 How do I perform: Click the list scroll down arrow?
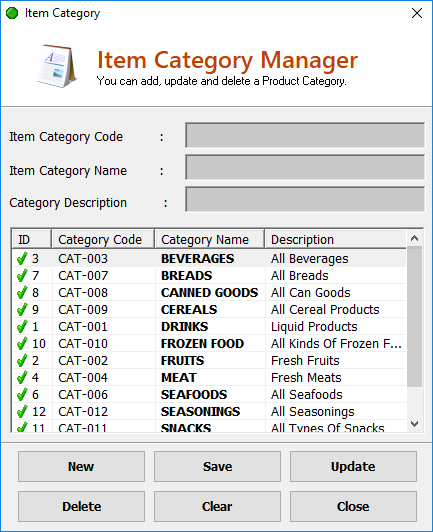click(x=414, y=424)
